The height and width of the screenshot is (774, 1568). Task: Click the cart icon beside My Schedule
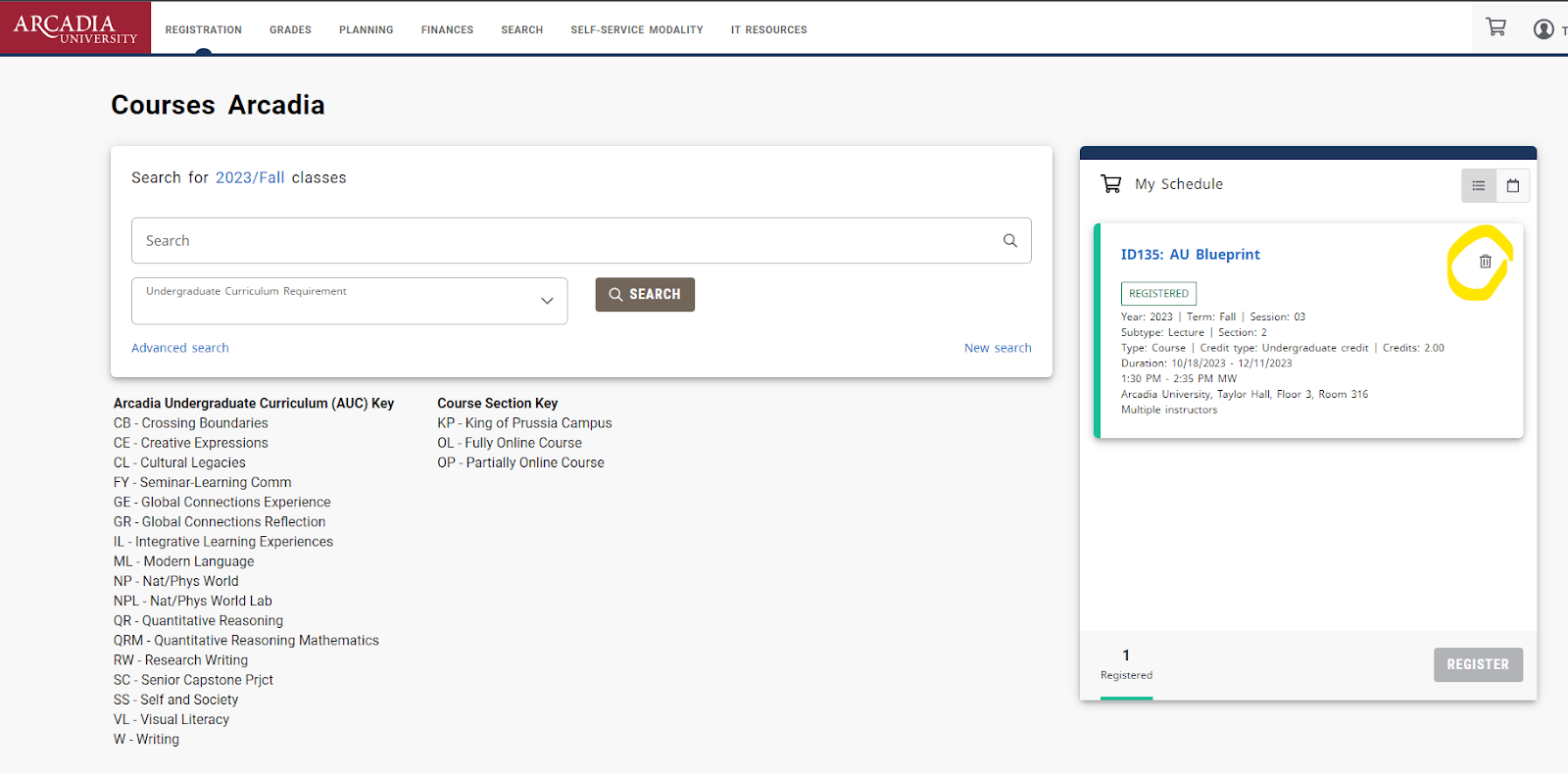tap(1110, 184)
